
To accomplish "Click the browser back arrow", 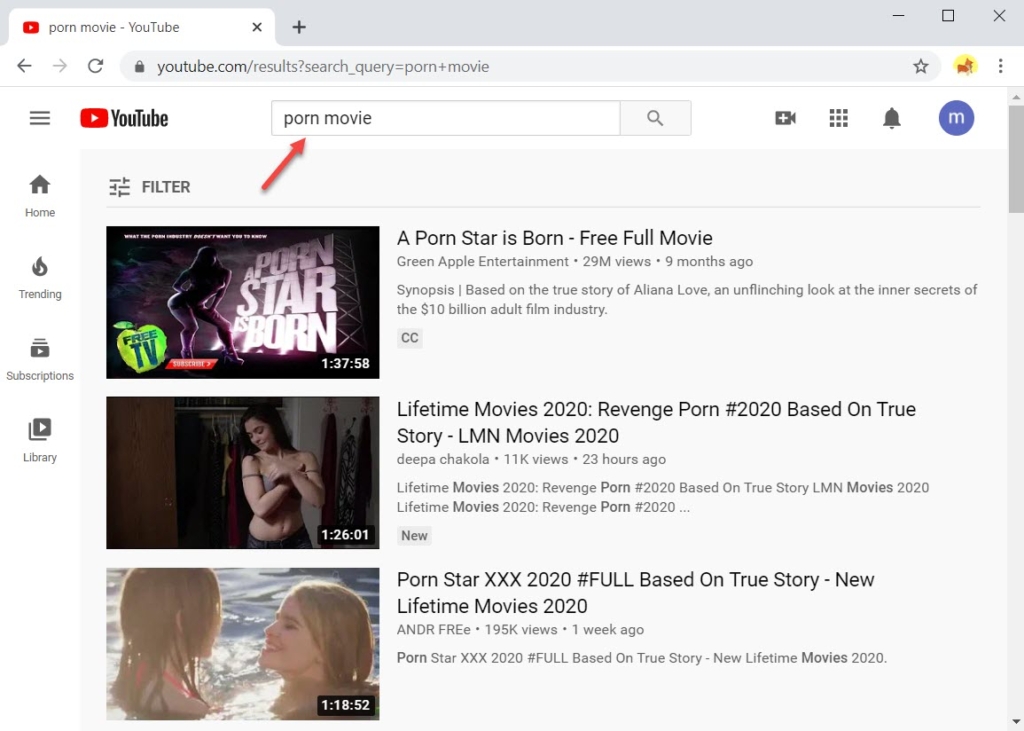I will [24, 66].
